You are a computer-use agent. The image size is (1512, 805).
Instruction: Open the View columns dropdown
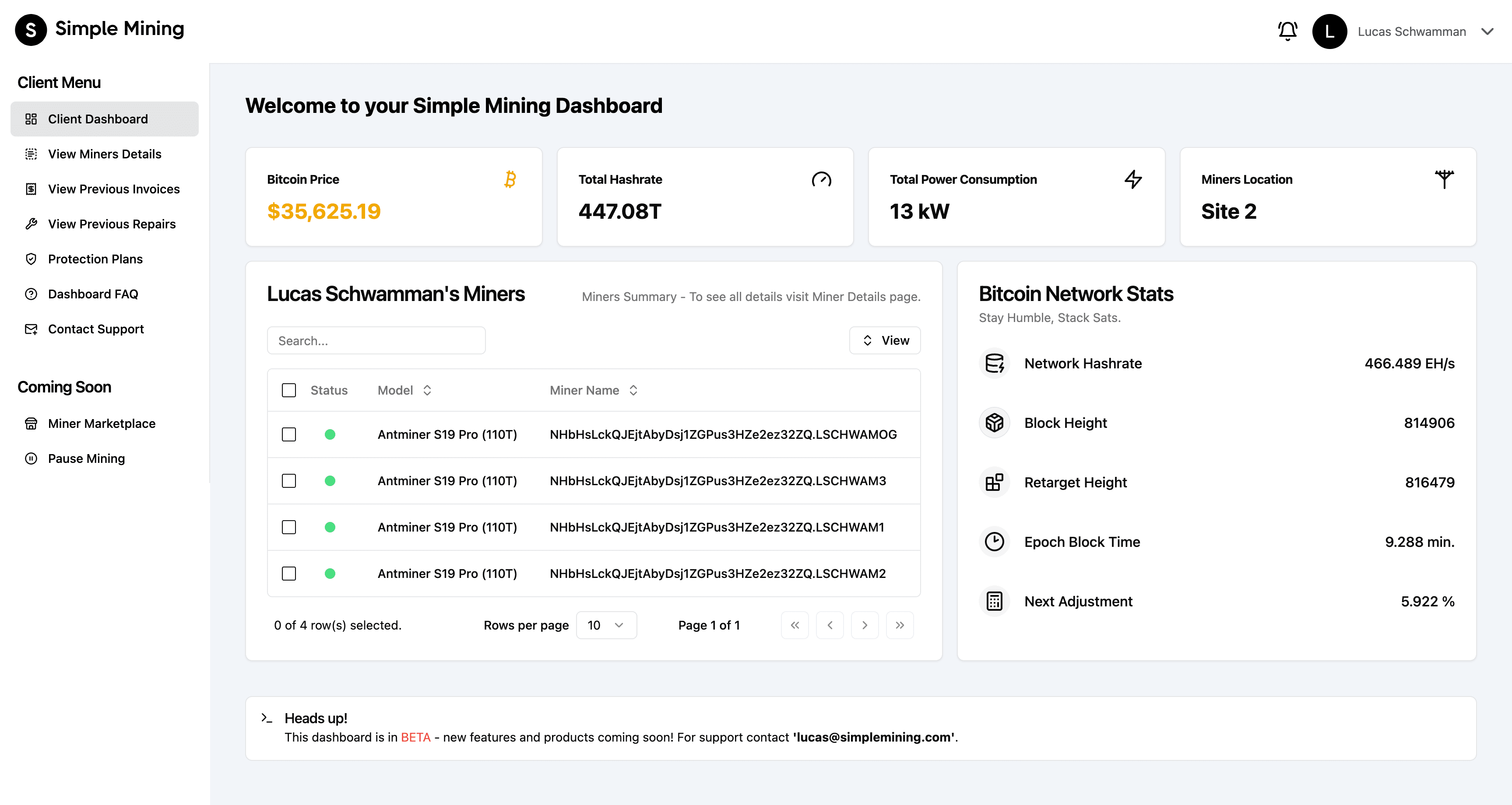point(885,340)
